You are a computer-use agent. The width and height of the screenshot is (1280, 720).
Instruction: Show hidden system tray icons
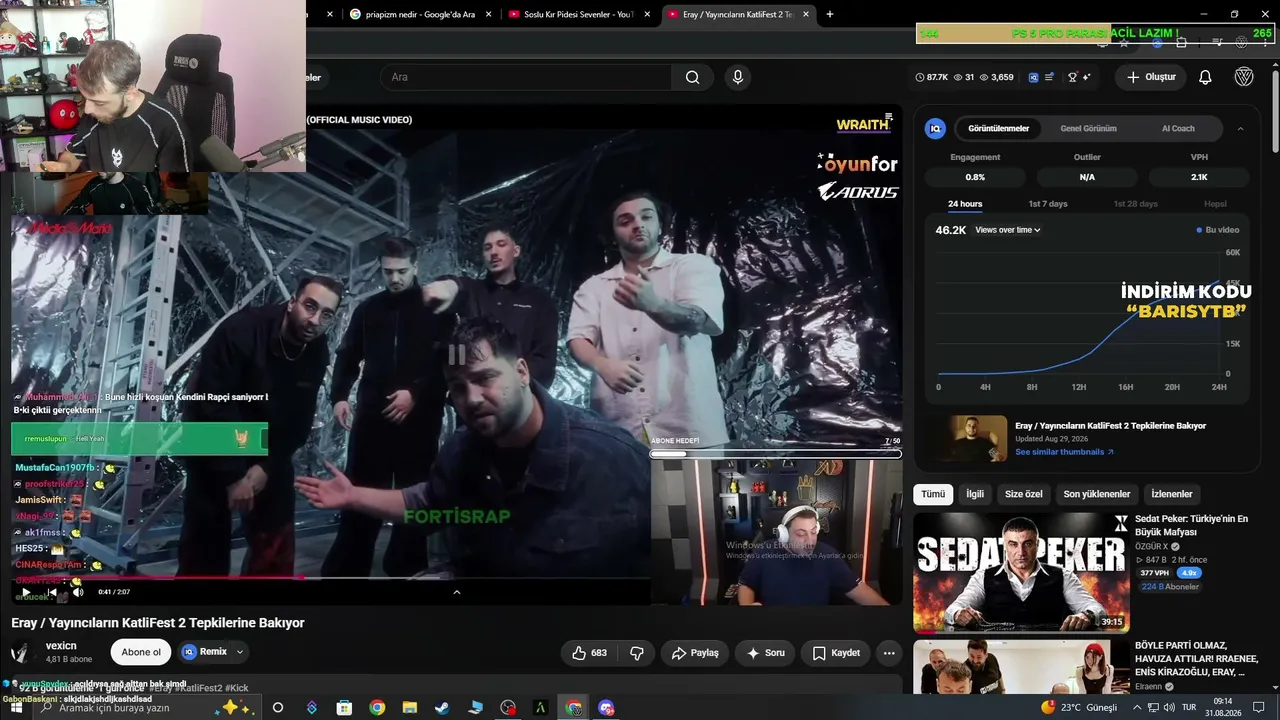tap(1136, 708)
